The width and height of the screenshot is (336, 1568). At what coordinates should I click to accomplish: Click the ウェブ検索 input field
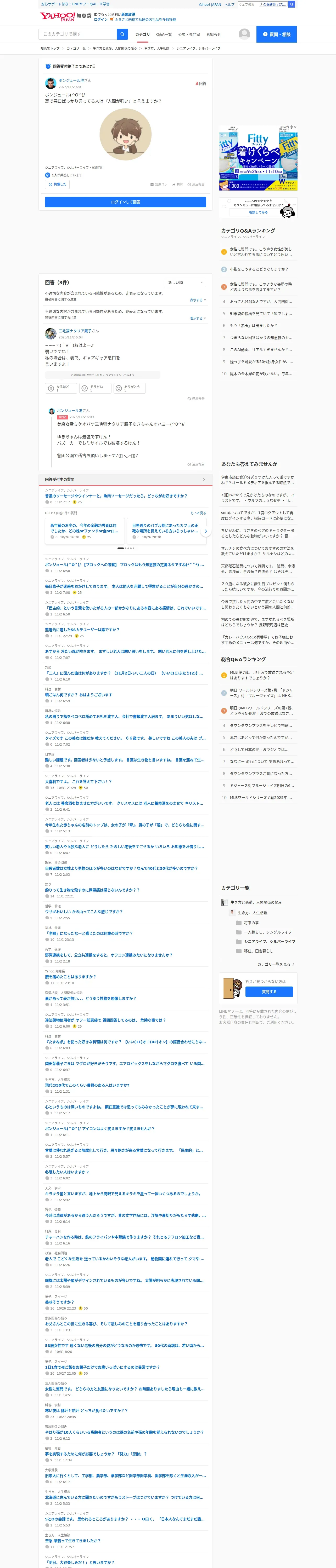(248, 4)
